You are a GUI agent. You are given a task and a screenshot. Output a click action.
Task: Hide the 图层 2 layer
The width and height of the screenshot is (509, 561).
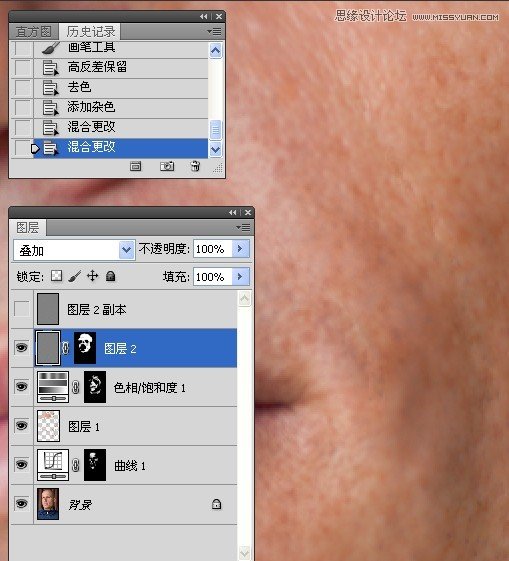pos(21,347)
